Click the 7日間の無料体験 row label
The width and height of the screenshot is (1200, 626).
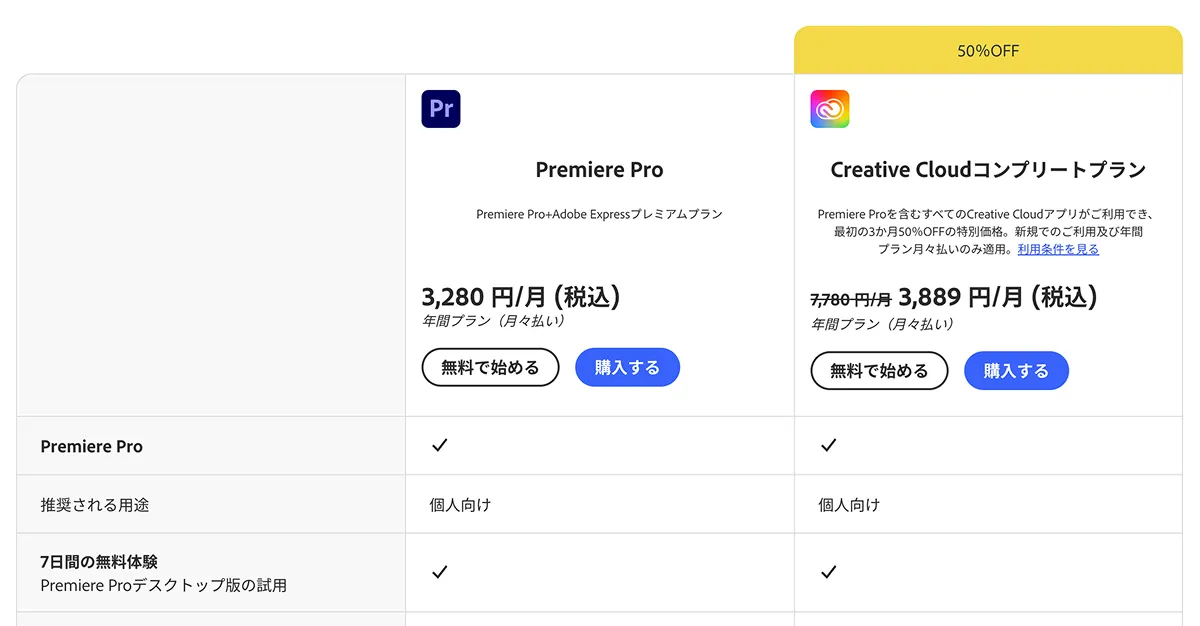click(99, 562)
